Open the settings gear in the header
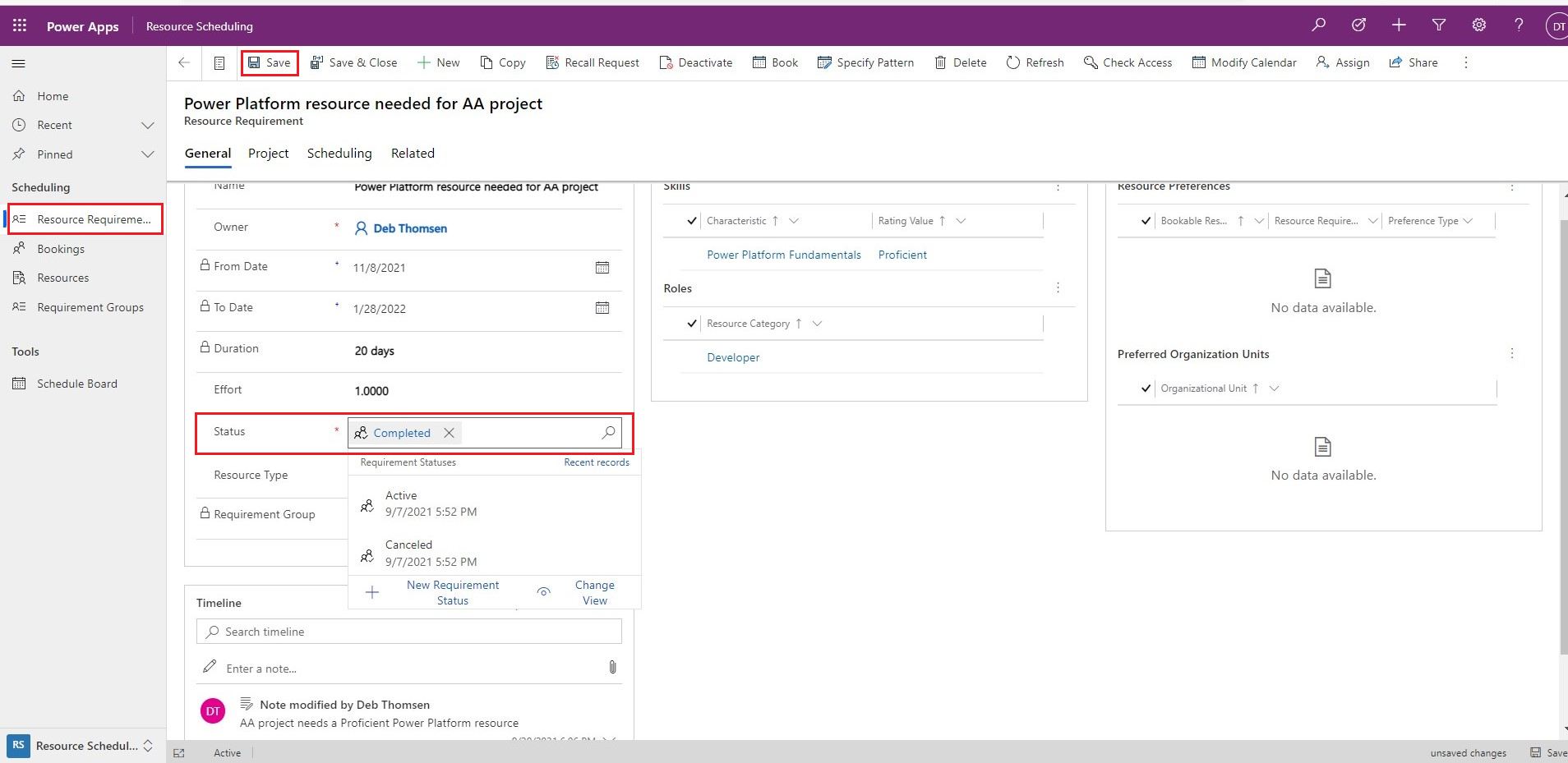 pos(1479,25)
